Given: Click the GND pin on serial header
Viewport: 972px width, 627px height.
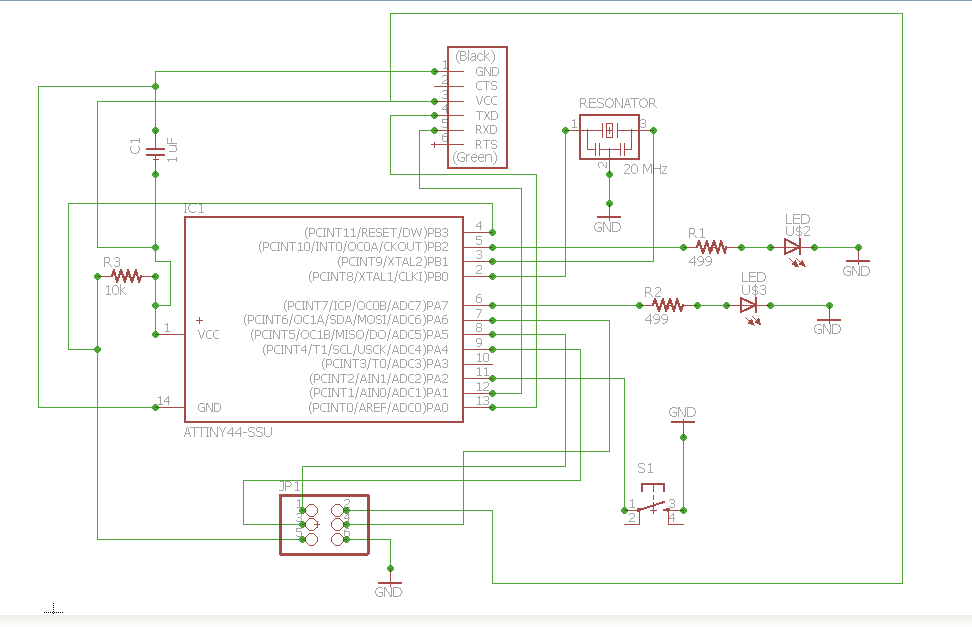Looking at the screenshot, I should [487, 71].
